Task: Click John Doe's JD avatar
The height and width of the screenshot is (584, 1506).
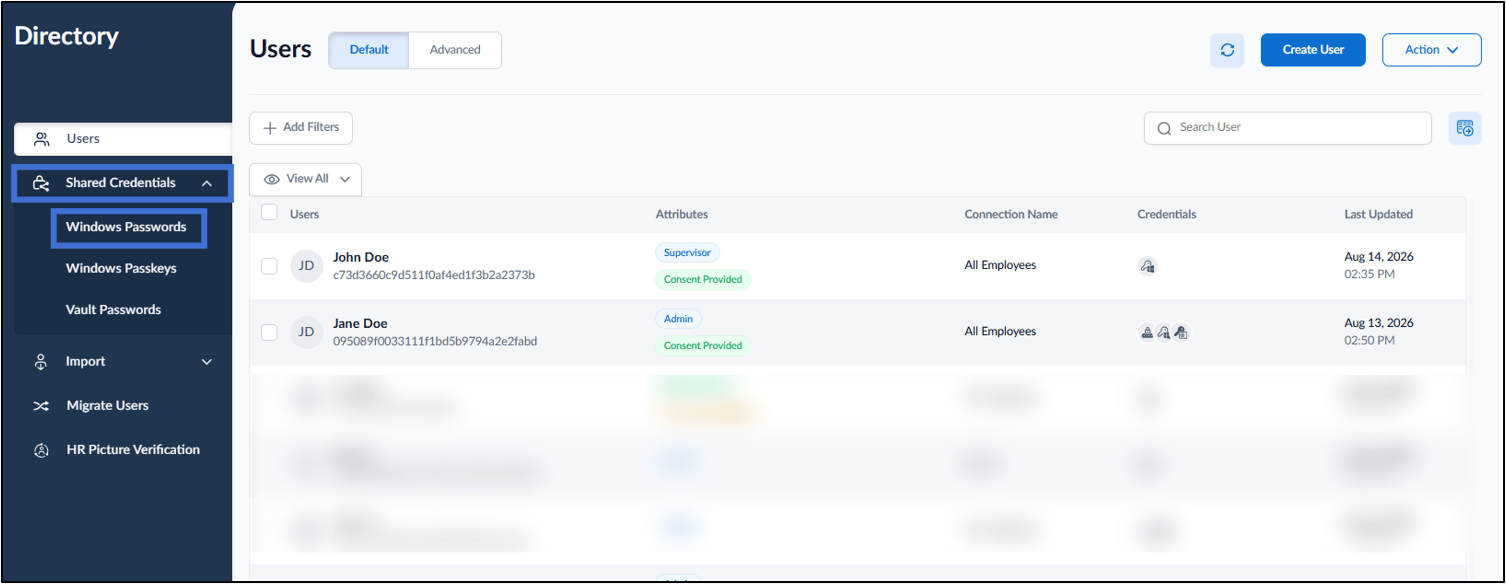Action: click(x=307, y=266)
